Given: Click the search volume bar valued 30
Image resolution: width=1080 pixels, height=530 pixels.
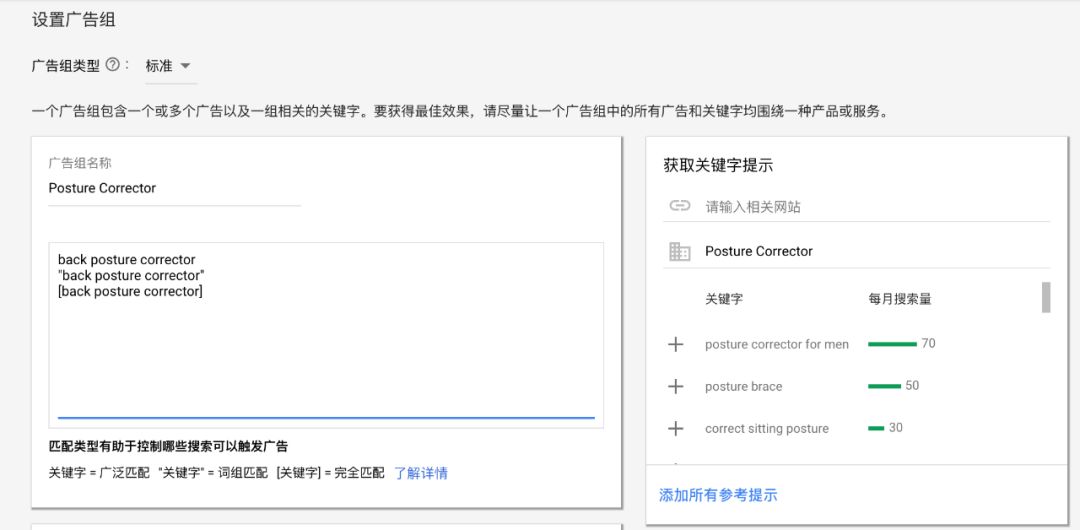Looking at the screenshot, I should [876, 428].
